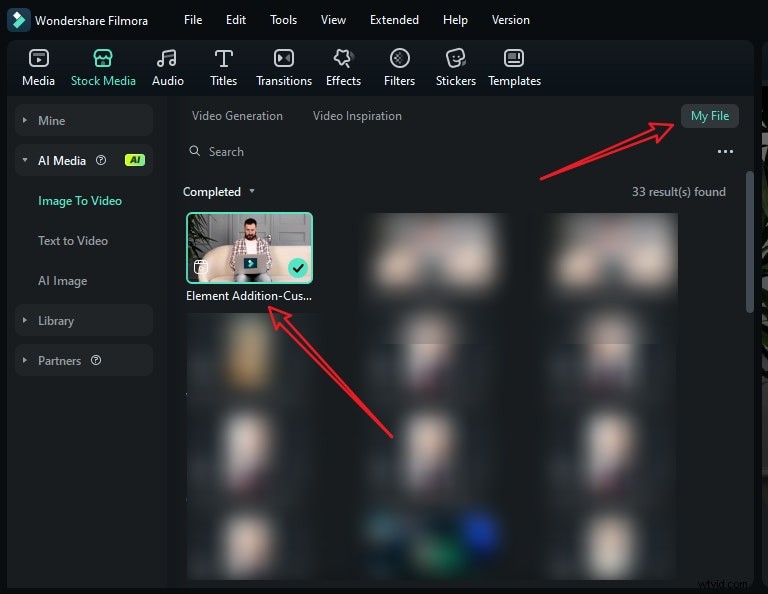Open the Media panel icon
The height and width of the screenshot is (594, 768).
click(x=39, y=67)
